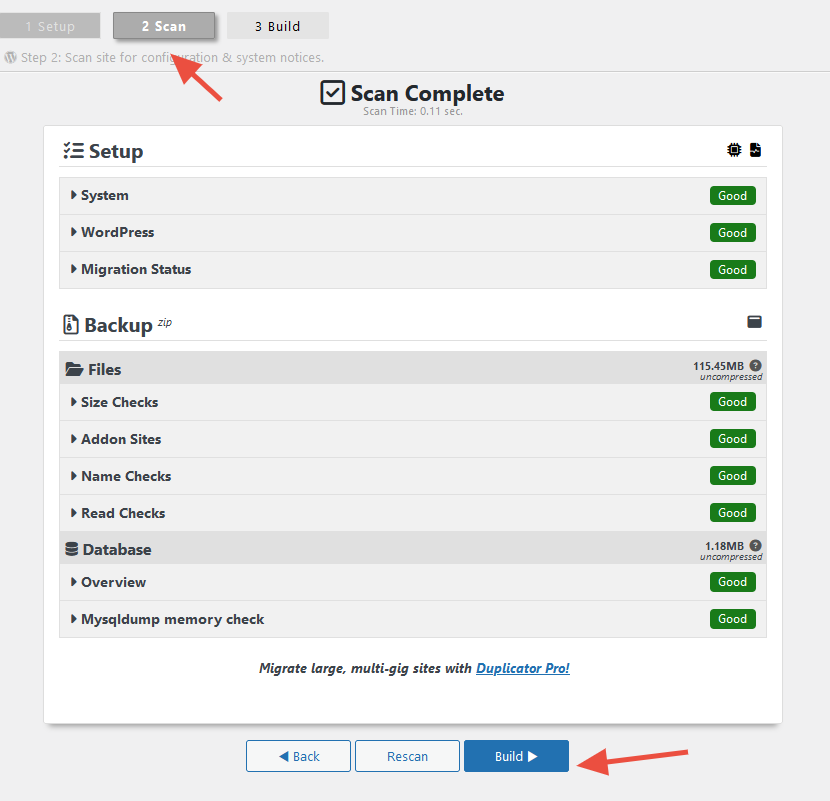Click the file diagnostics icon beside the microchip
The width and height of the screenshot is (830, 801).
(755, 150)
